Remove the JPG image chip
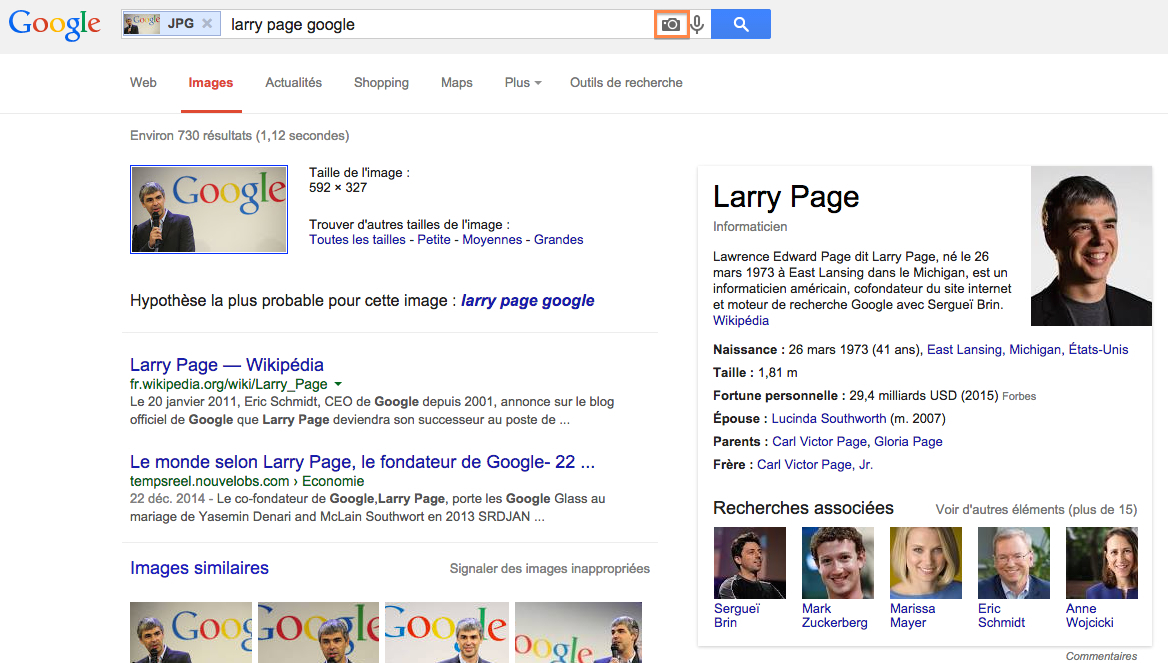The height and width of the screenshot is (663, 1168). coord(207,24)
